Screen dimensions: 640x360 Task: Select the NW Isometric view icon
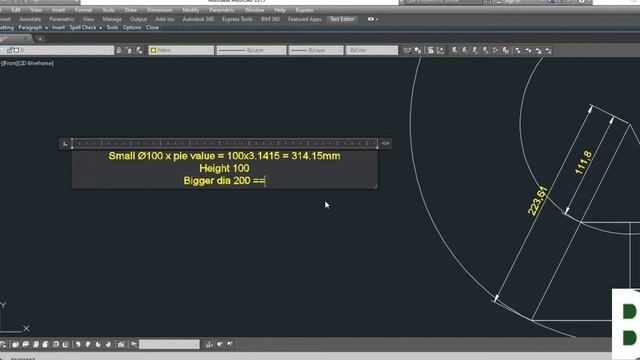[108, 344]
